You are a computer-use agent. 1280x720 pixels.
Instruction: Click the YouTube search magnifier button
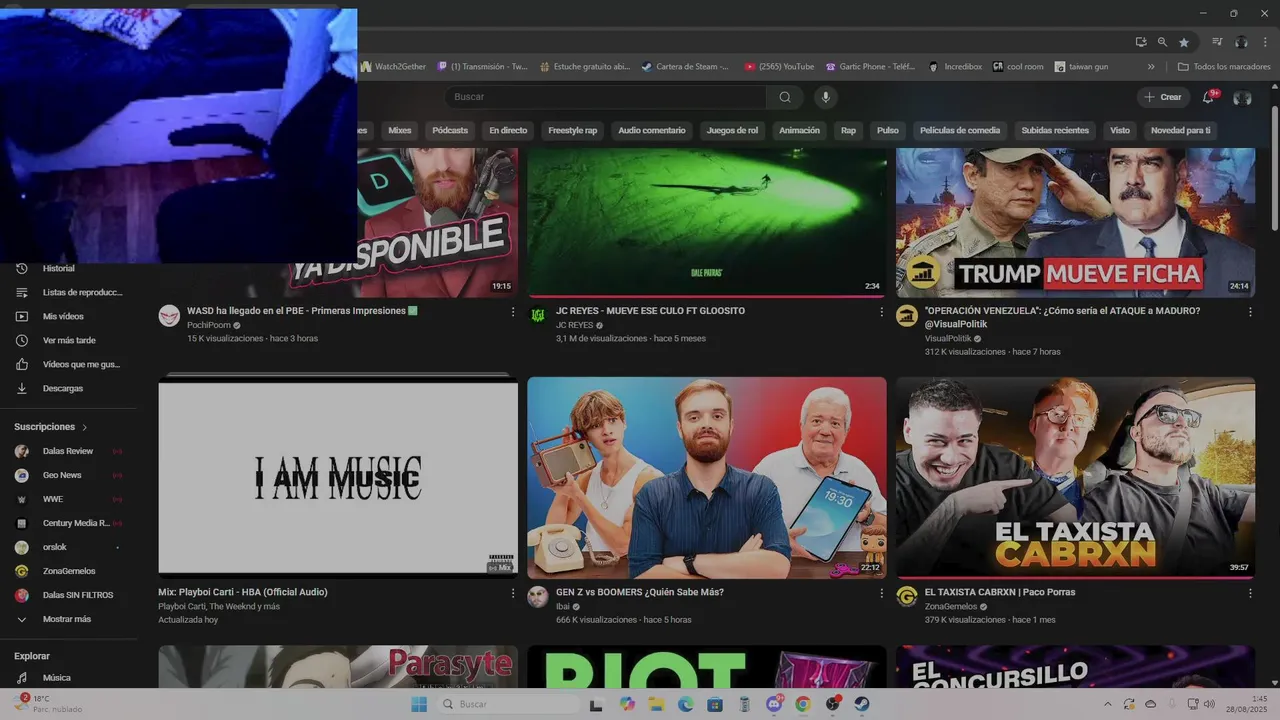pos(785,97)
